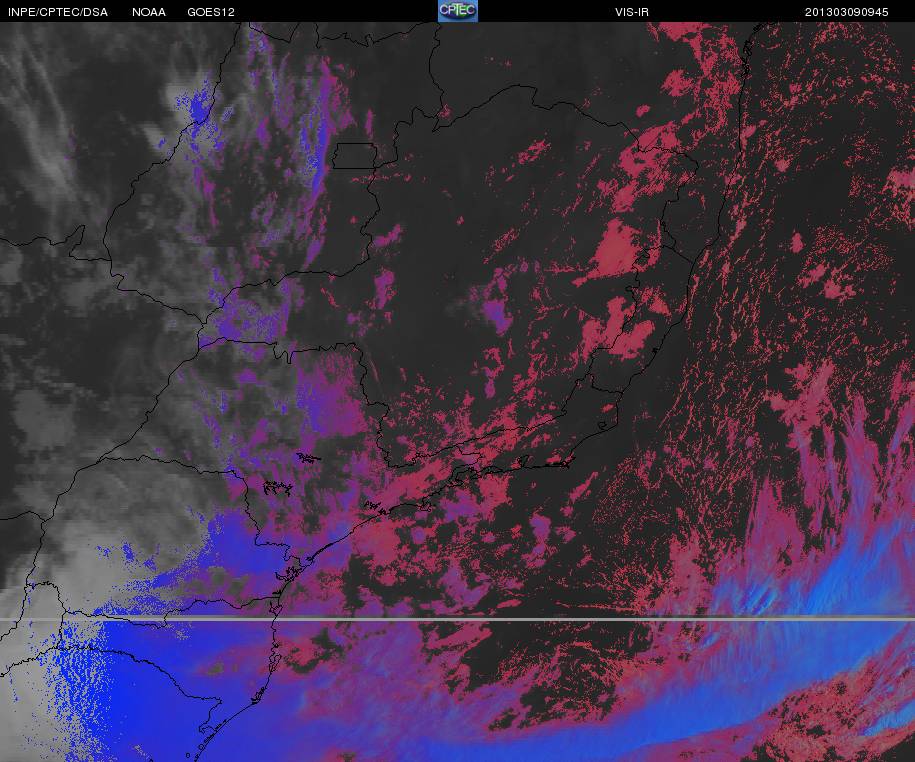Click the GOES12 satellite label
This screenshot has height=762, width=915.
coord(211,12)
